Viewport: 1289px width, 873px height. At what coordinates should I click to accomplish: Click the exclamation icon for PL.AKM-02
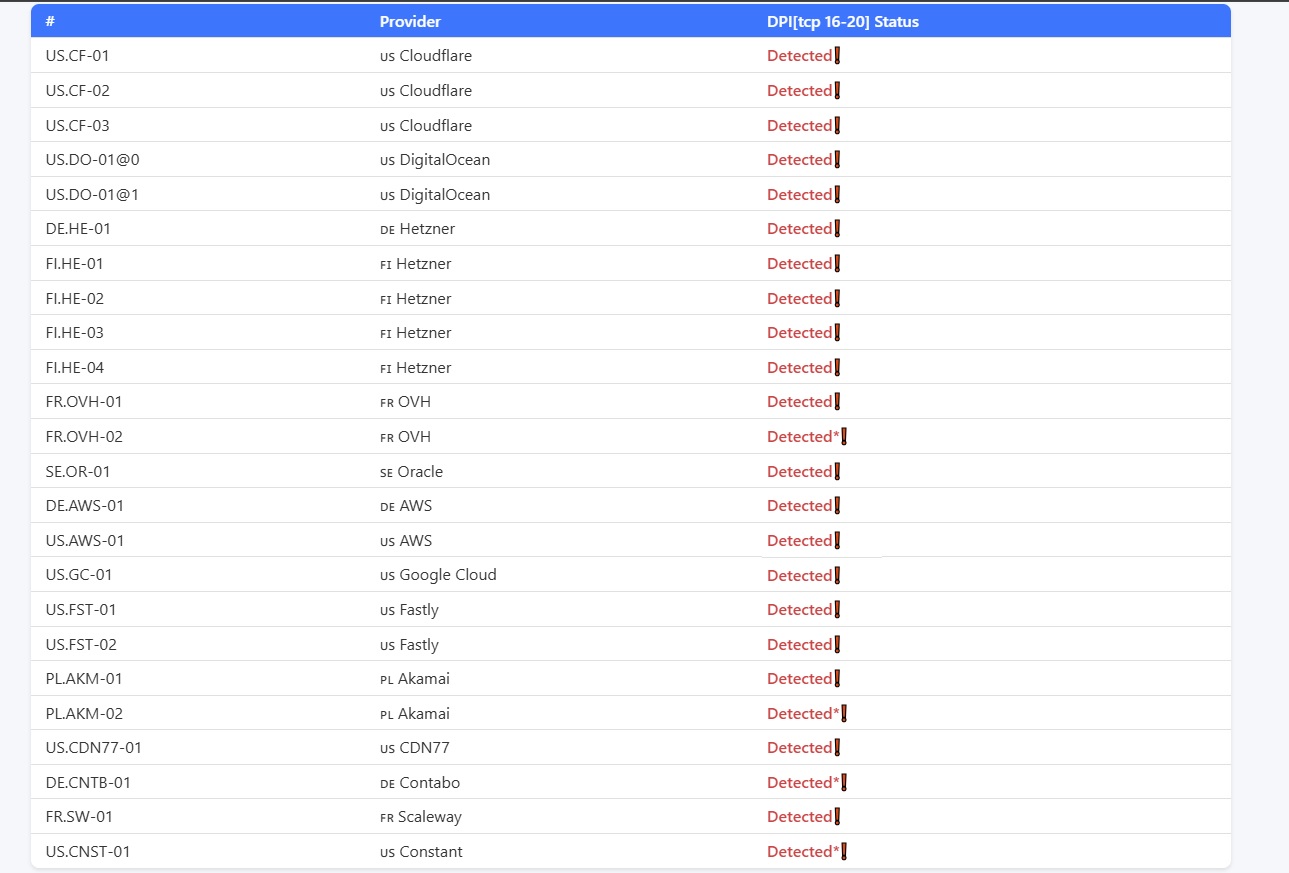(x=844, y=714)
